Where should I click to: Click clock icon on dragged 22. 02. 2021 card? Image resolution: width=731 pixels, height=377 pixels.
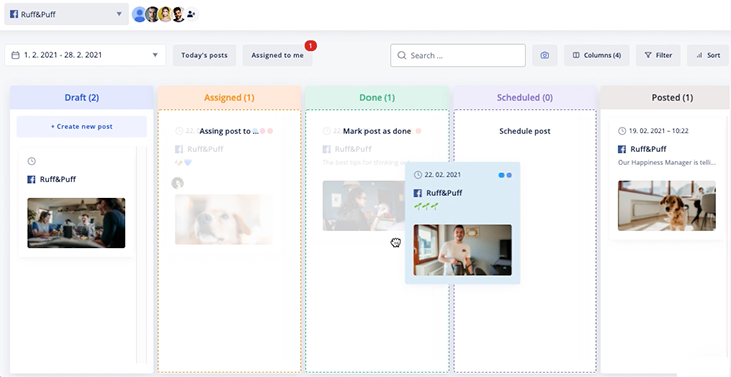click(x=418, y=175)
